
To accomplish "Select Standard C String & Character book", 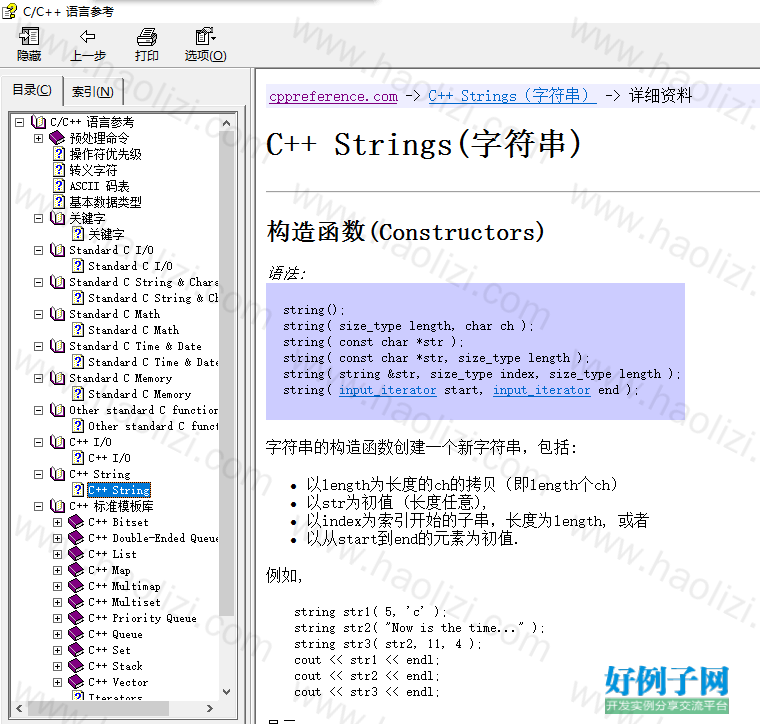I will click(143, 282).
